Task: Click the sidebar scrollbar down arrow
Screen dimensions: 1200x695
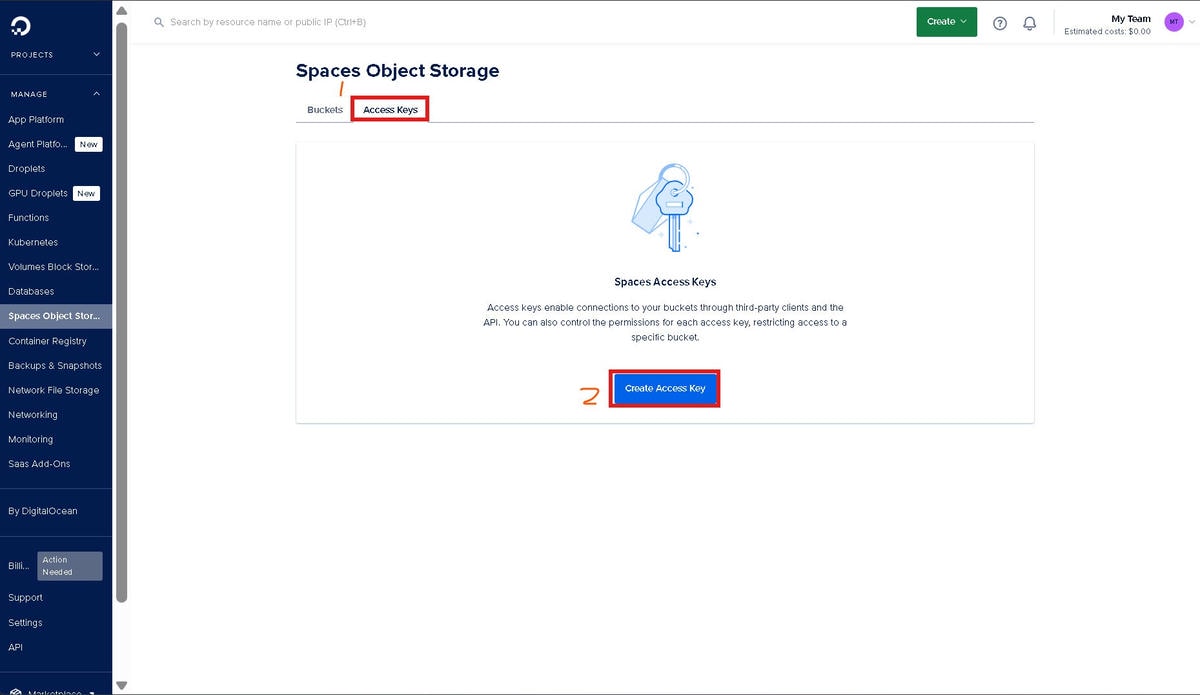Action: point(122,686)
